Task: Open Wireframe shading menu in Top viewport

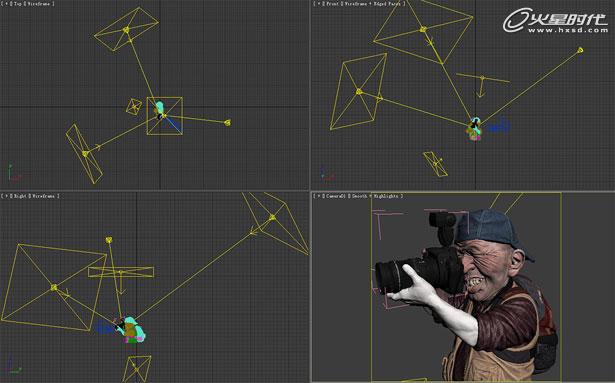Action: 39,4
